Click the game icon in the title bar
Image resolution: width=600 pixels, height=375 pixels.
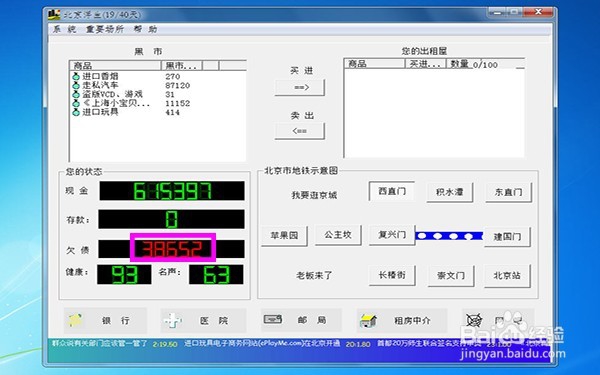pyautogui.click(x=54, y=15)
